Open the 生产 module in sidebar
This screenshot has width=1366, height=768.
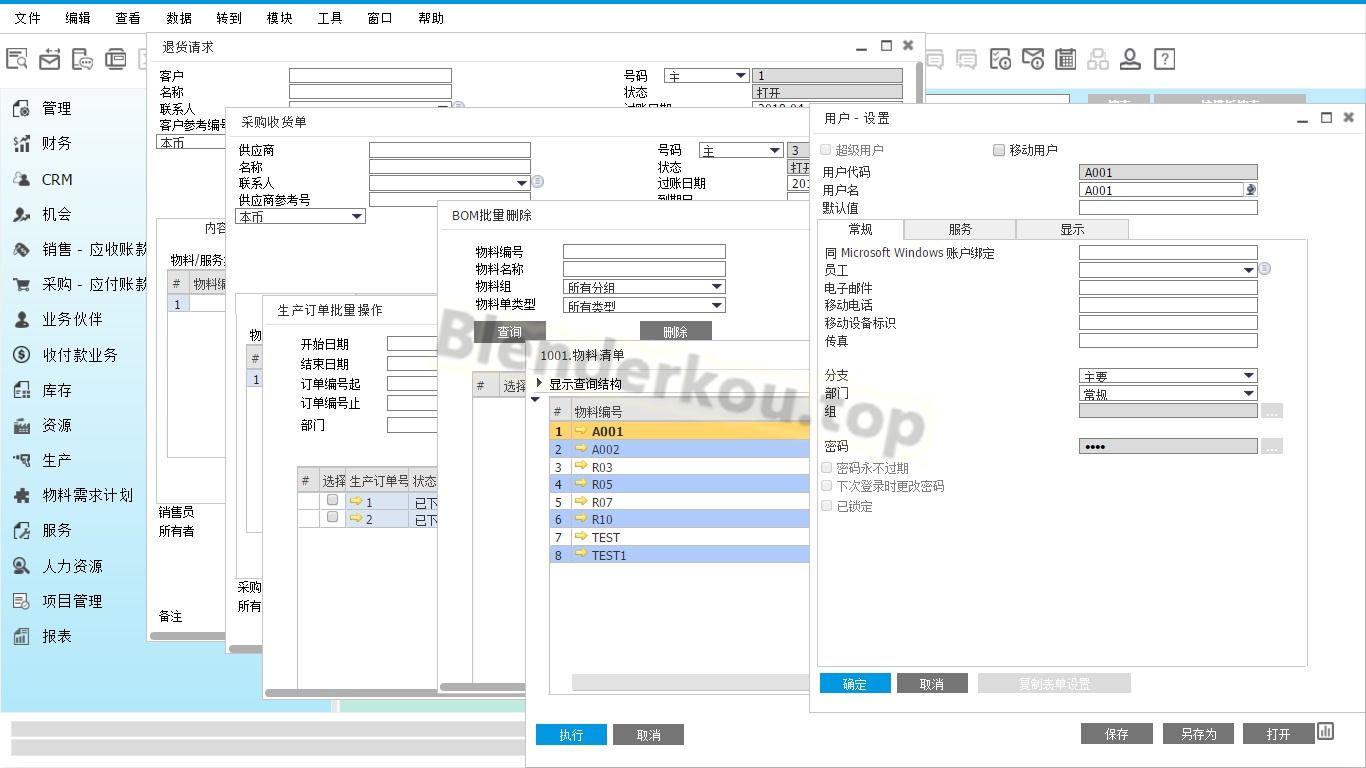pyautogui.click(x=56, y=460)
